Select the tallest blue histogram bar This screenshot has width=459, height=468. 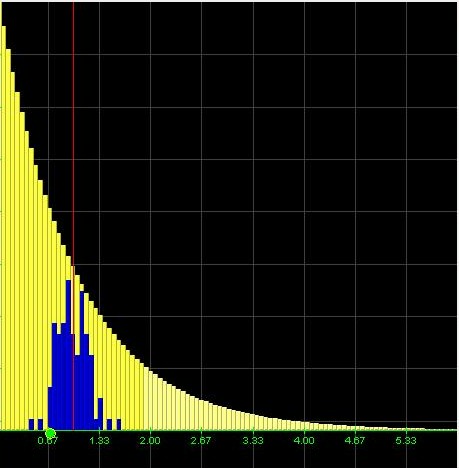pyautogui.click(x=68, y=355)
